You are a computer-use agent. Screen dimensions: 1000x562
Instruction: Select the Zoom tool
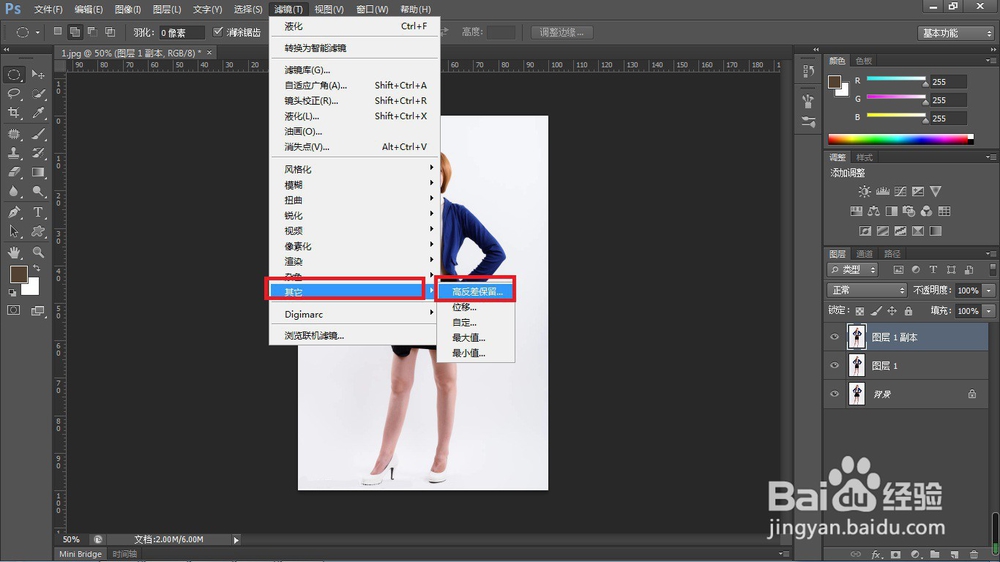[x=38, y=253]
